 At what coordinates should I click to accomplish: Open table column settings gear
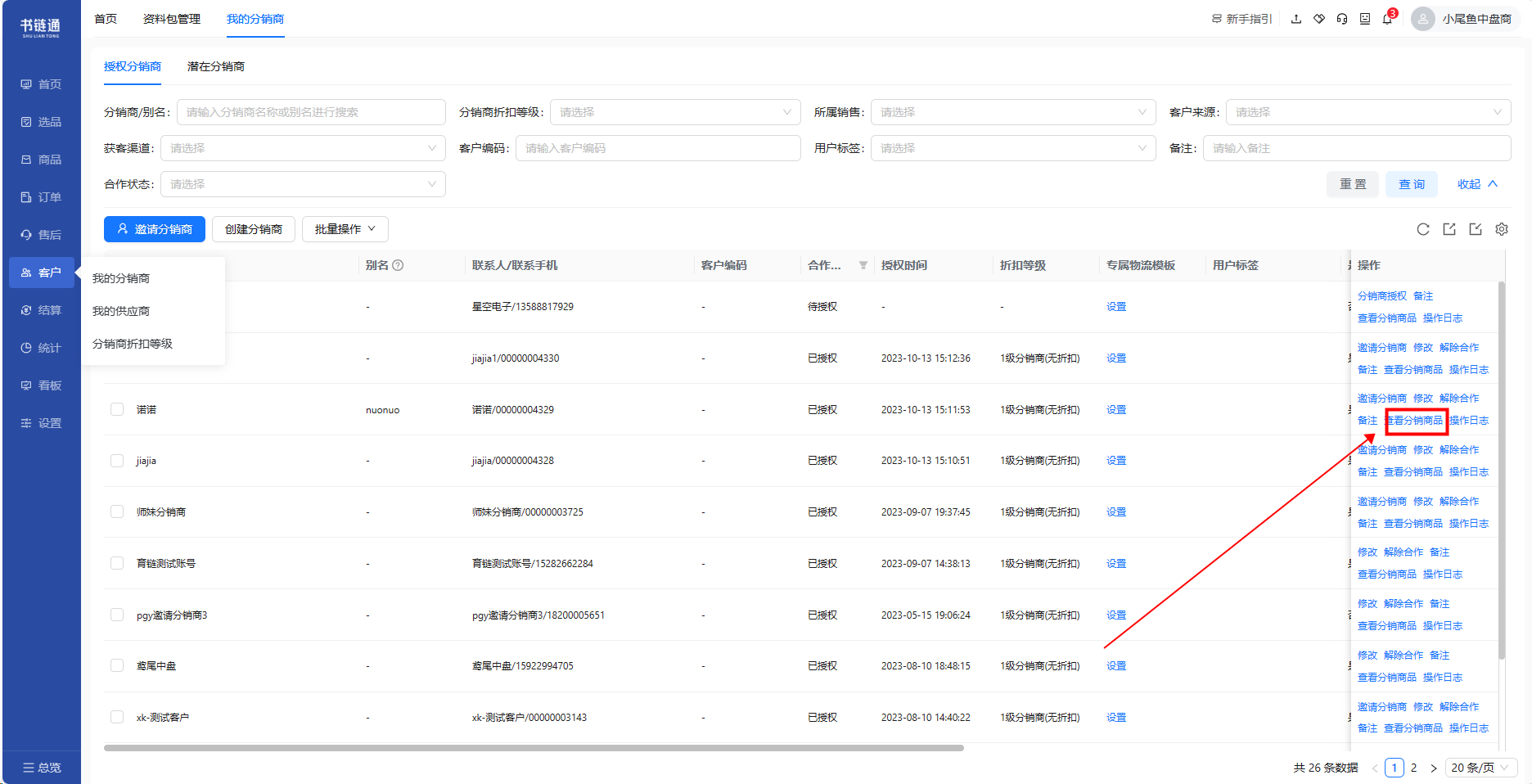(x=1502, y=229)
